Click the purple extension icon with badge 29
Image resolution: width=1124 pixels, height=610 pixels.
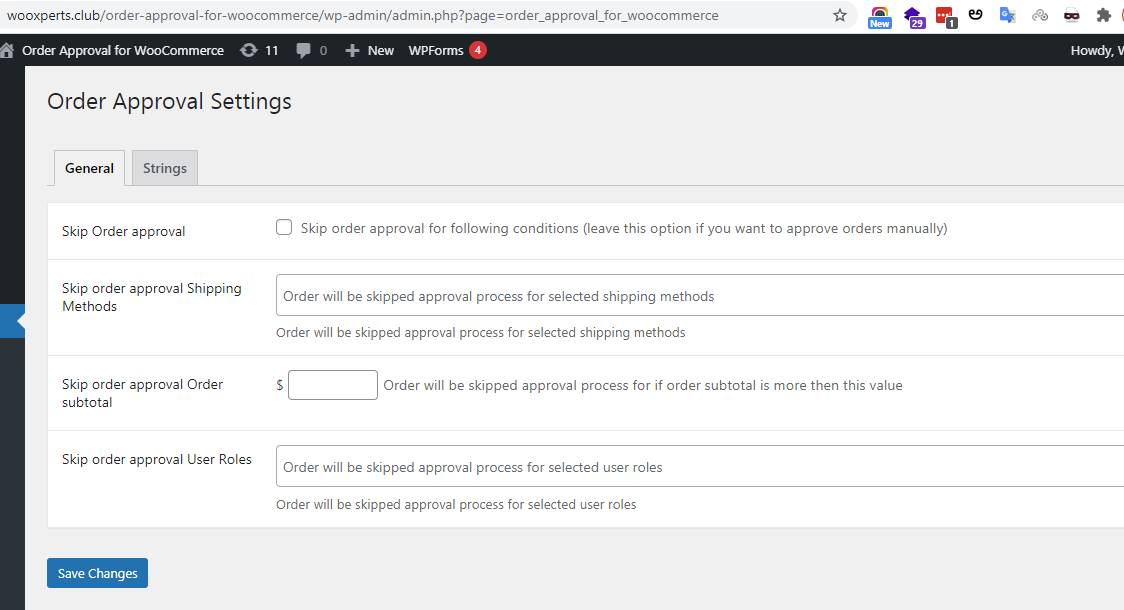[x=913, y=15]
